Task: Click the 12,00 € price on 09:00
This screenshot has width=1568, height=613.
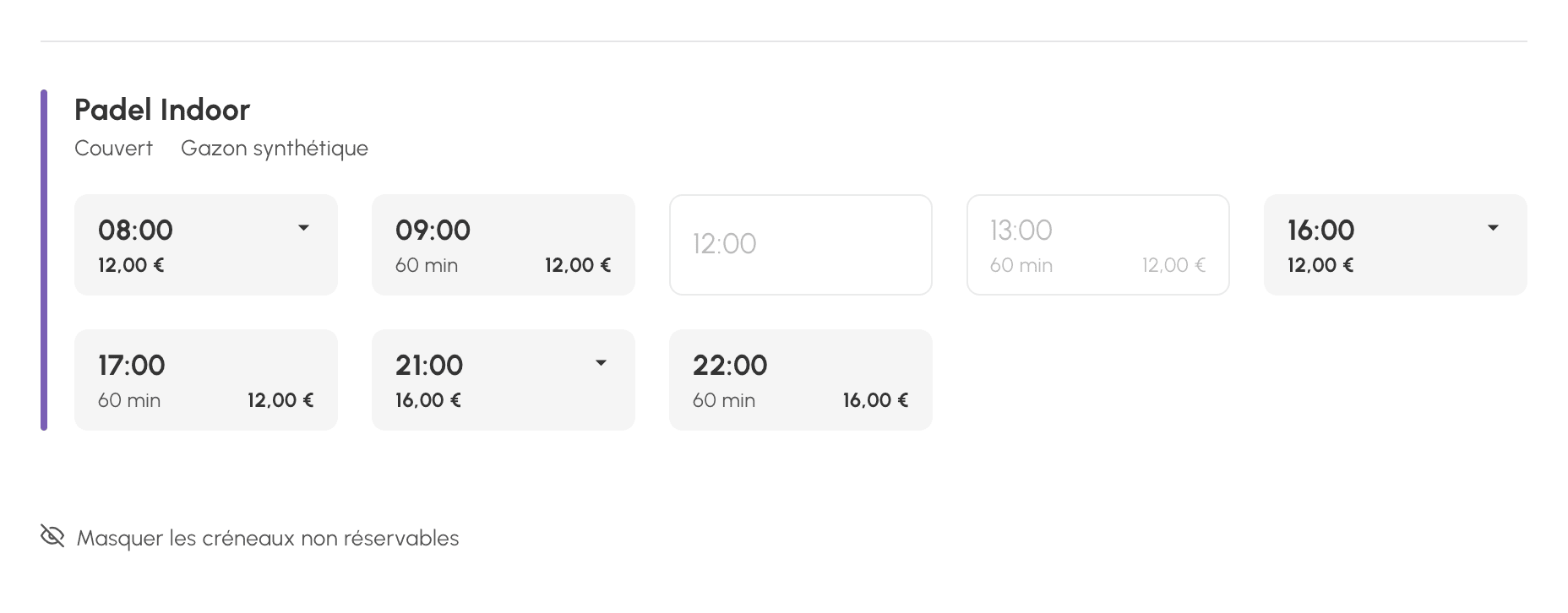Action: point(578,265)
